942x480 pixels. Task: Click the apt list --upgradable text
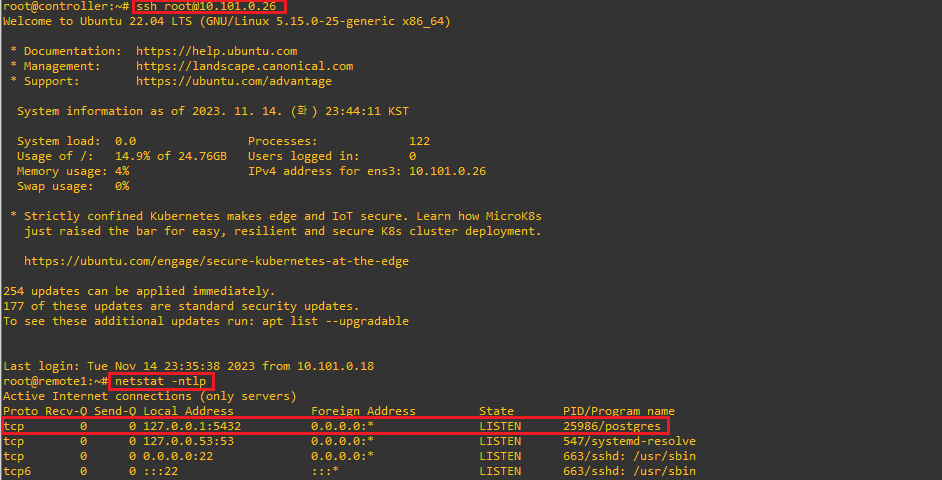(x=335, y=321)
